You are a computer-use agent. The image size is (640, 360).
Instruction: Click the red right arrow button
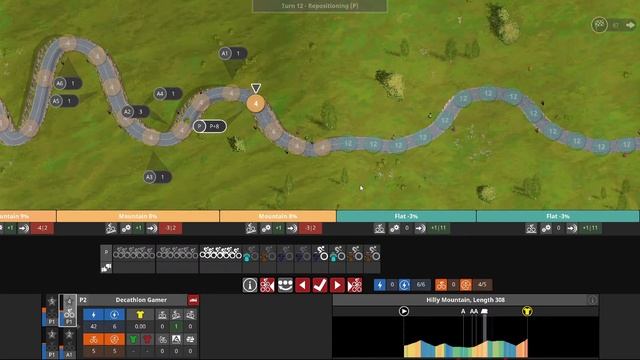point(337,285)
